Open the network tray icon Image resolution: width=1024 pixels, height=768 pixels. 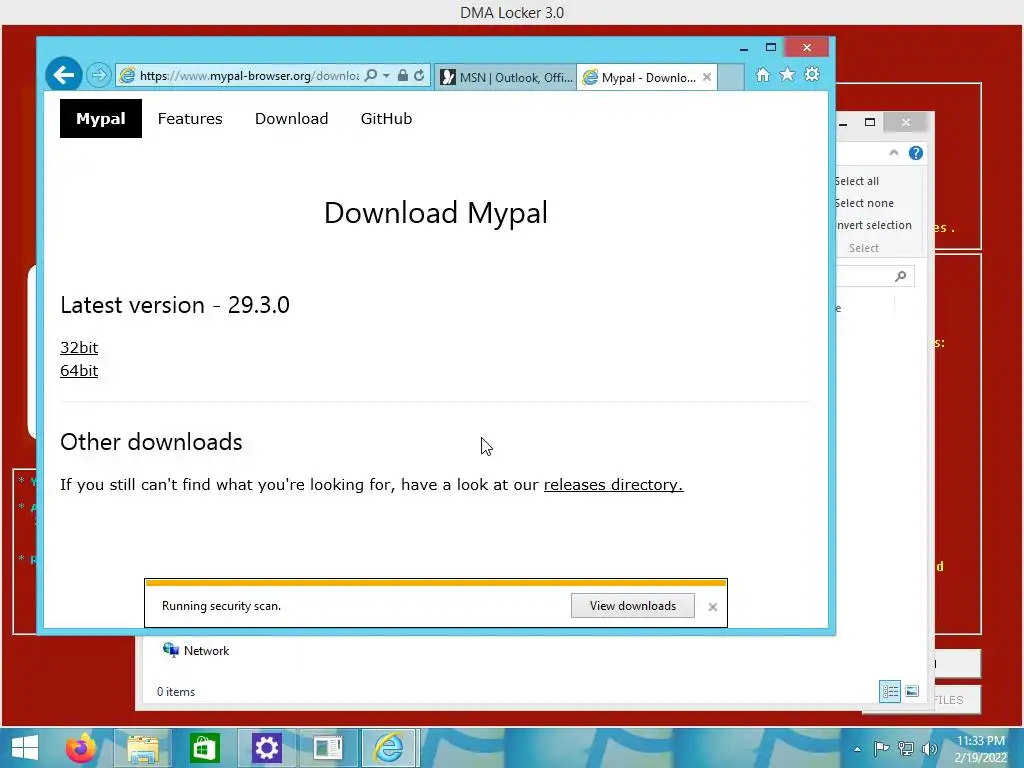tap(906, 748)
